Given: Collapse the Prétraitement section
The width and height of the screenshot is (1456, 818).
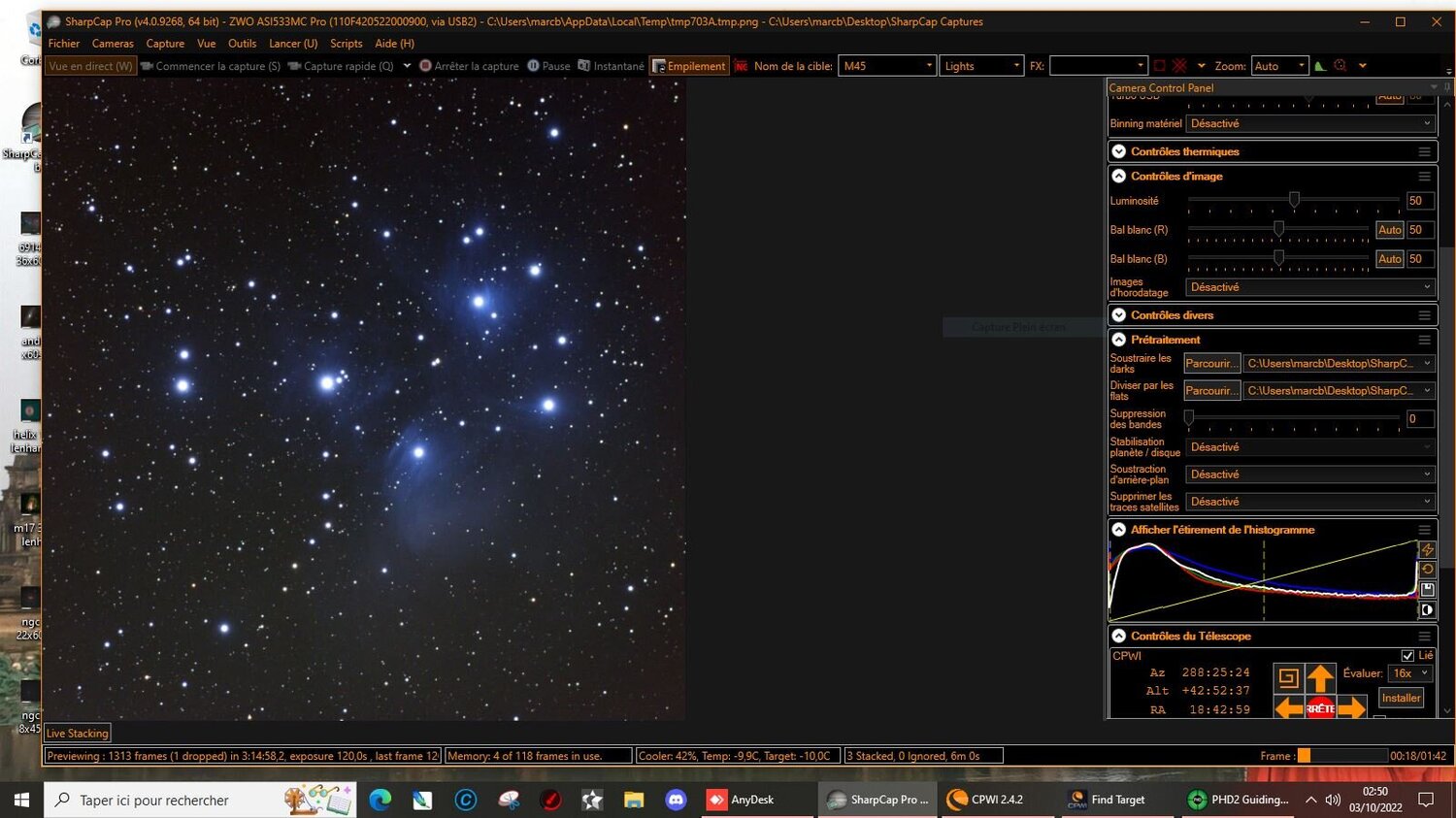Looking at the screenshot, I should click(x=1119, y=340).
